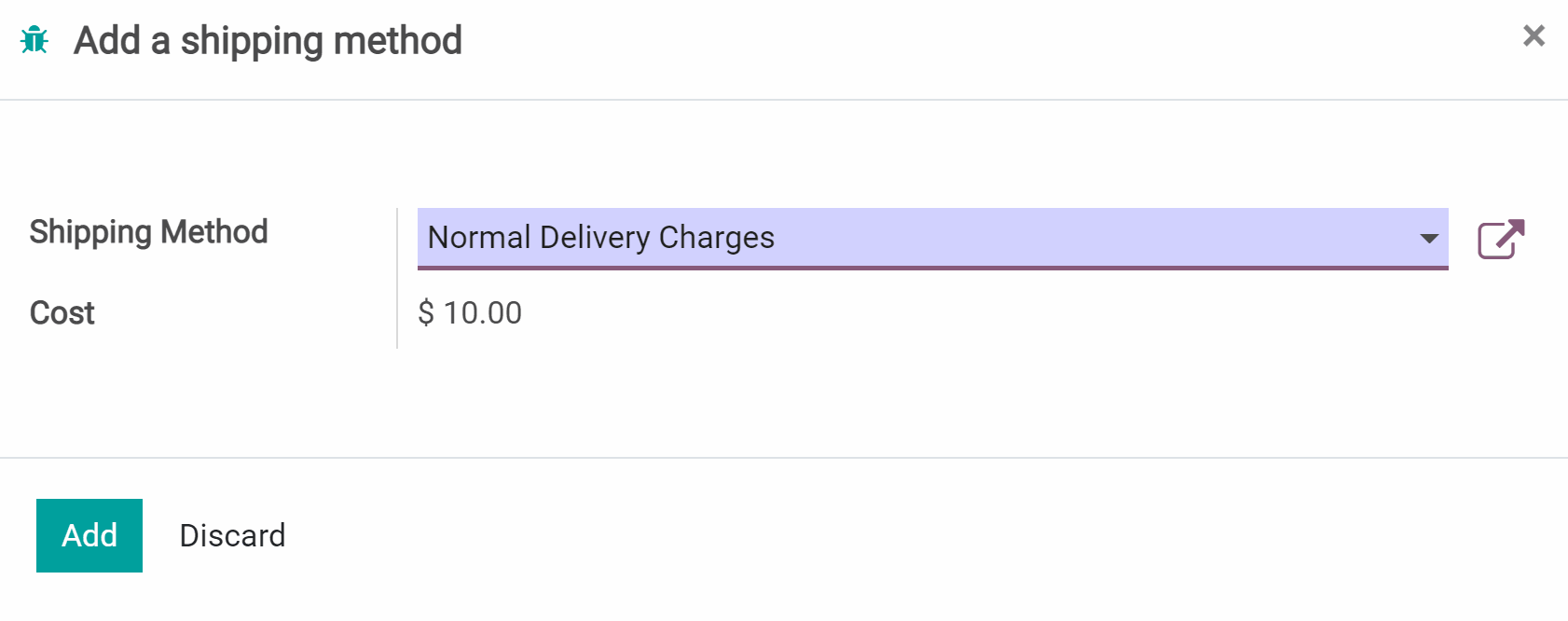The image size is (1568, 621).
Task: Click the 'Add a shipping method' dialog title
Action: (268, 41)
